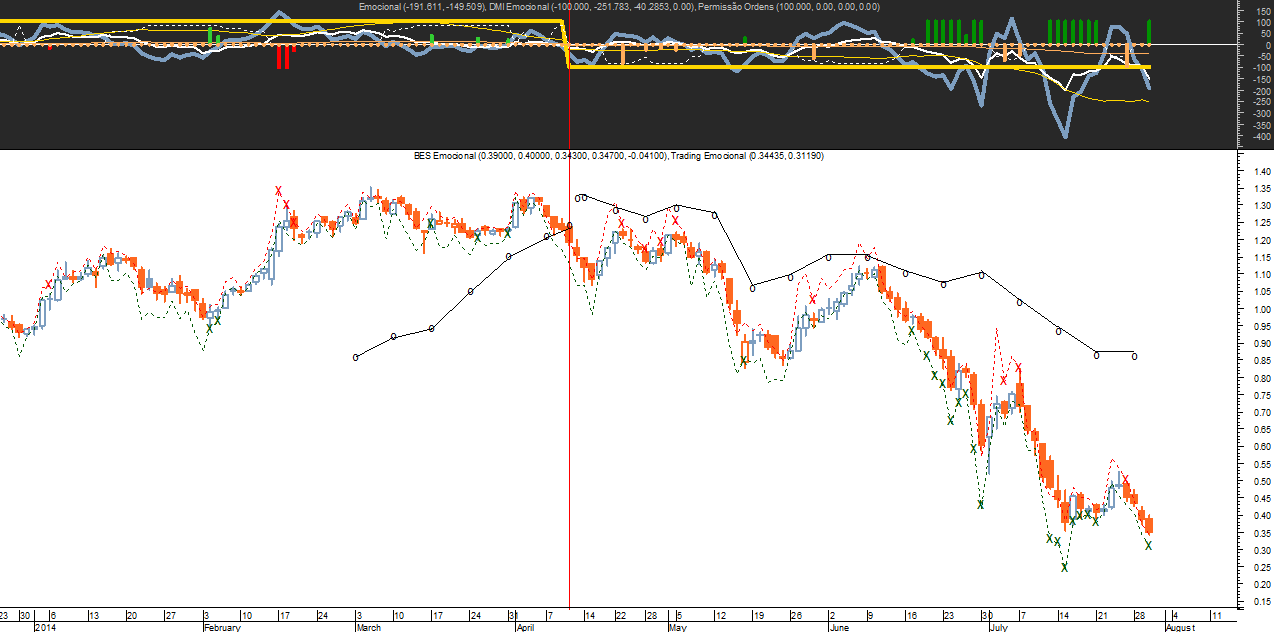Click the Emocional indicator title in top panel
This screenshot has height=632, width=1274.
pos(423,7)
